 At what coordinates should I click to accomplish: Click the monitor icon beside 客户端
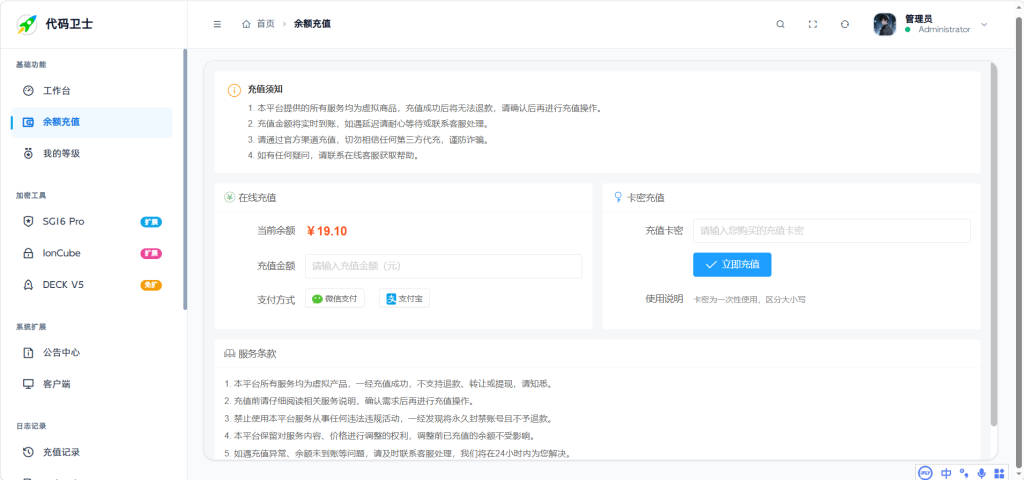[x=28, y=384]
